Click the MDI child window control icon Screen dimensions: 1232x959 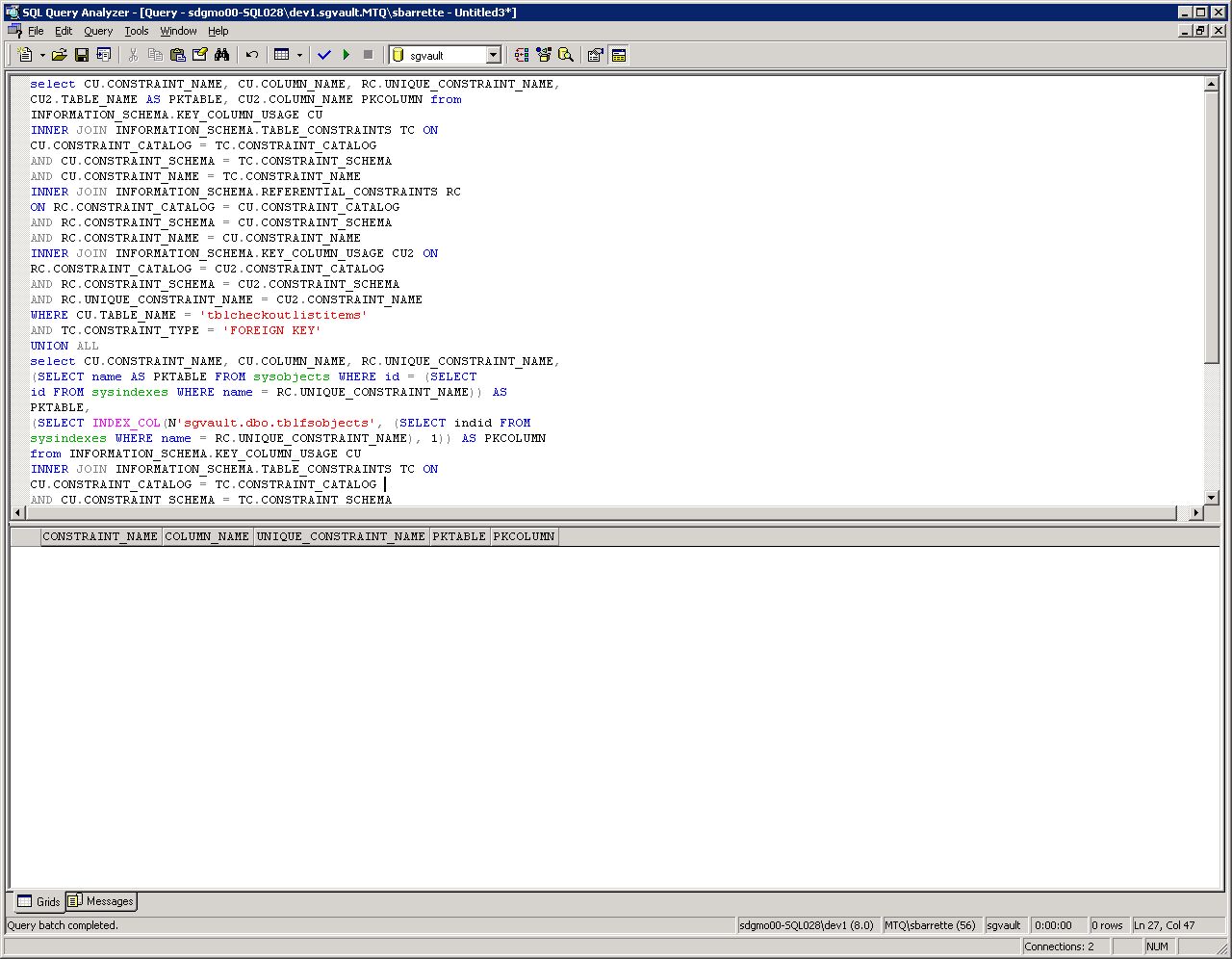tap(13, 31)
